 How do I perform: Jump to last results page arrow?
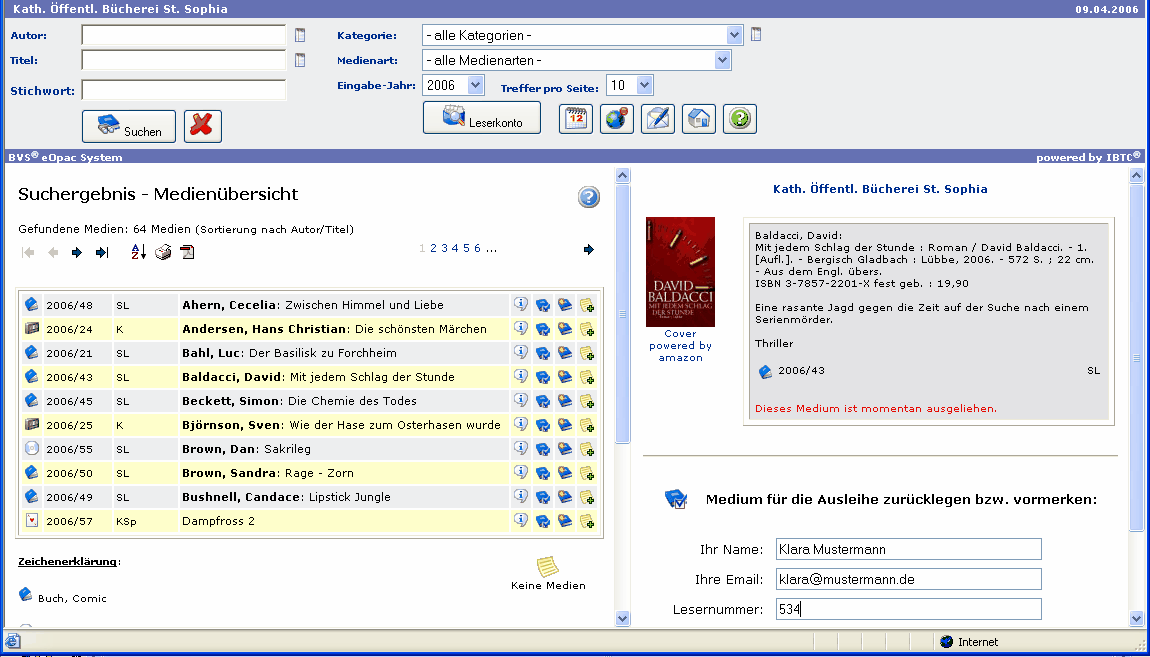point(101,252)
